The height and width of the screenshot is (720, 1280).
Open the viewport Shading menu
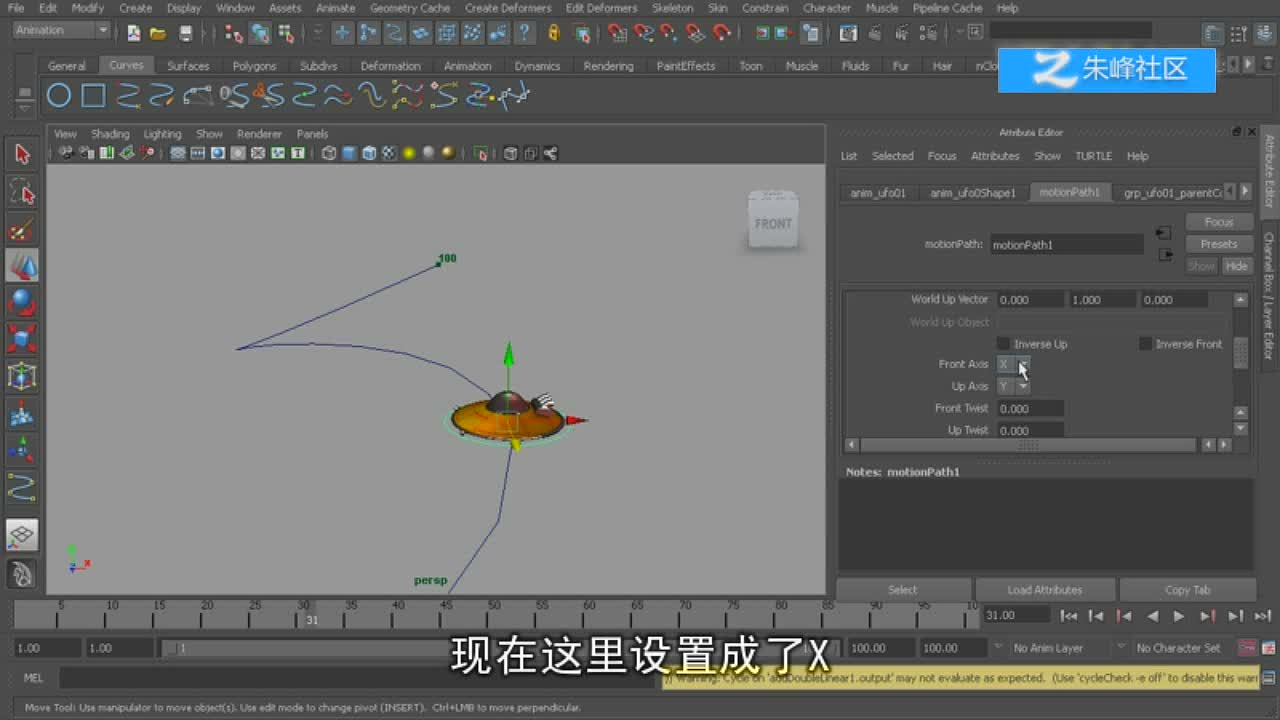click(110, 134)
